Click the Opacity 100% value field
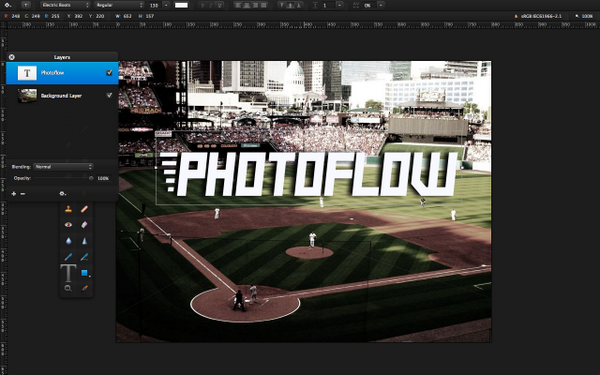The height and width of the screenshot is (375, 600). click(x=103, y=178)
